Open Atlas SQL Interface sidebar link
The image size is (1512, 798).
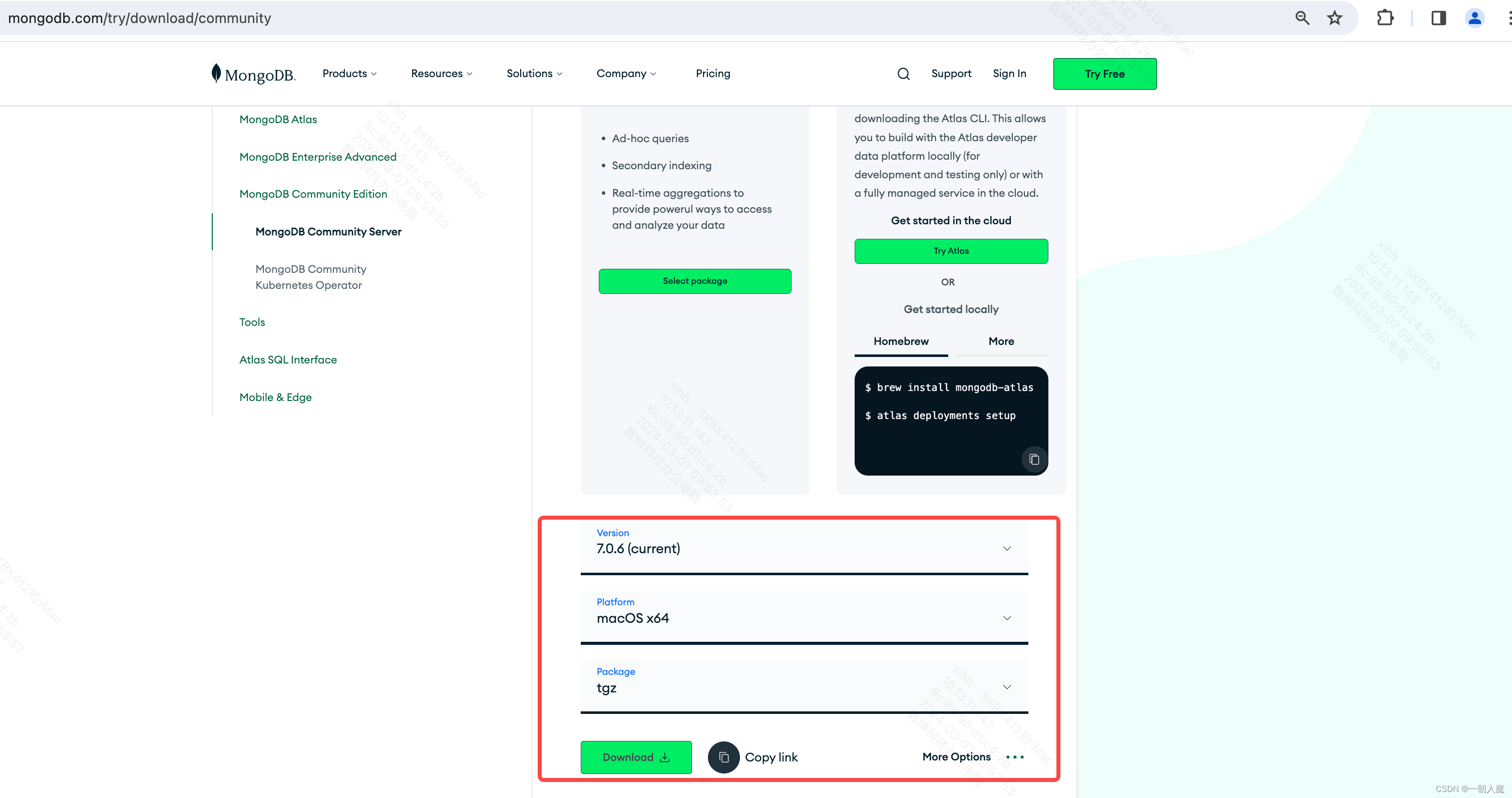coord(287,359)
